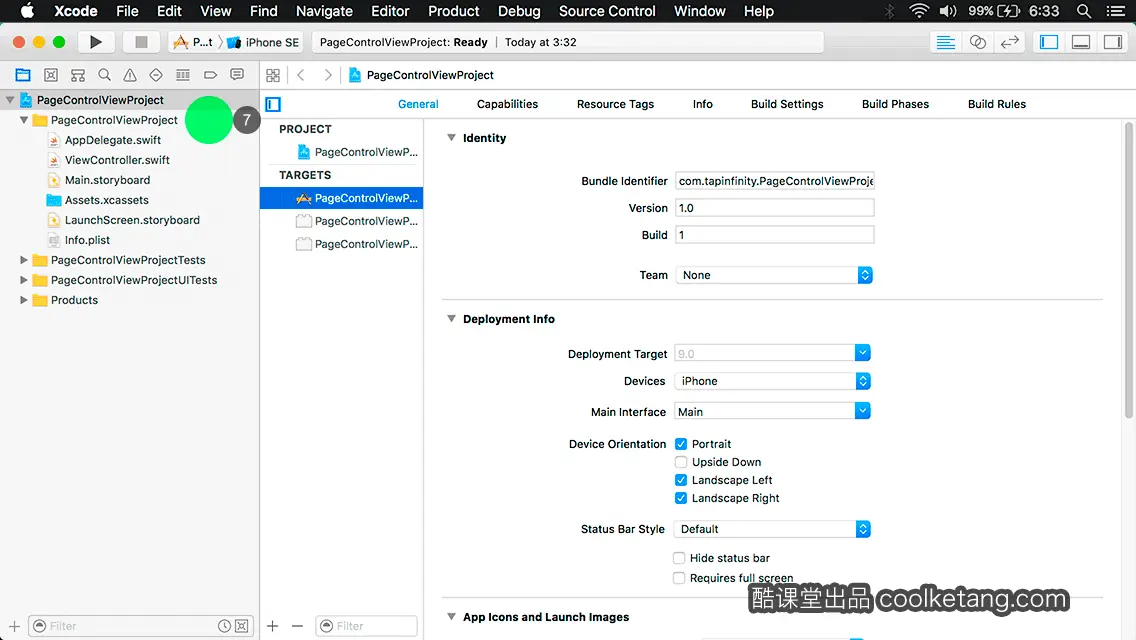Open the Issue navigator warning icon

click(130, 75)
